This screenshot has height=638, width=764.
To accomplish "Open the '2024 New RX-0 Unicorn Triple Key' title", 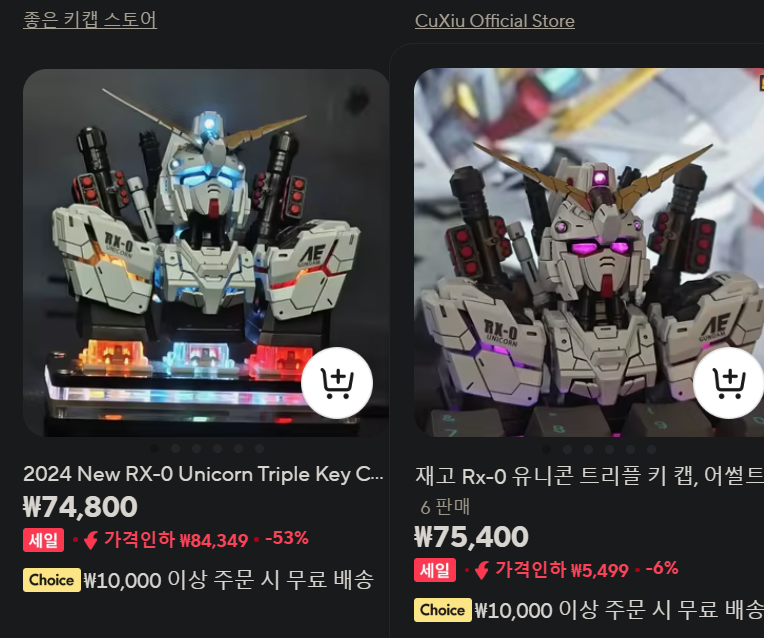I will pos(203,474).
